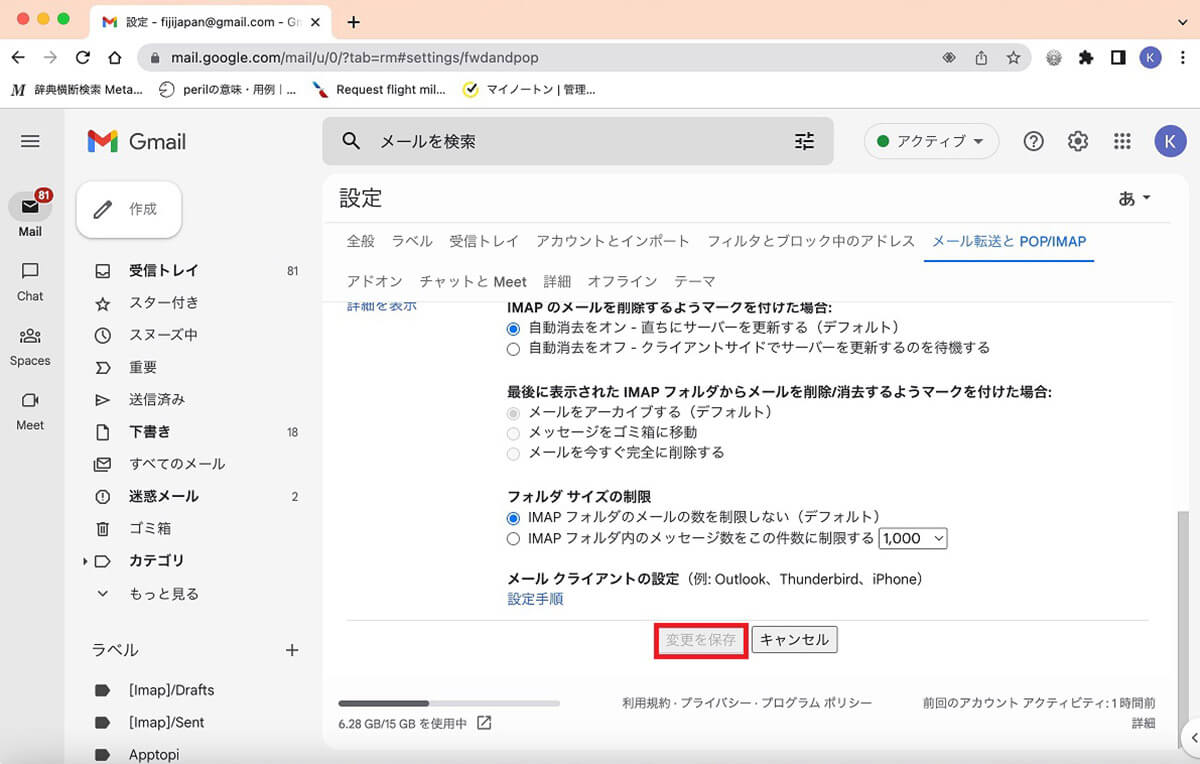Expand the カテゴリ label group
Viewport: 1200px width, 764px height.
click(x=85, y=562)
